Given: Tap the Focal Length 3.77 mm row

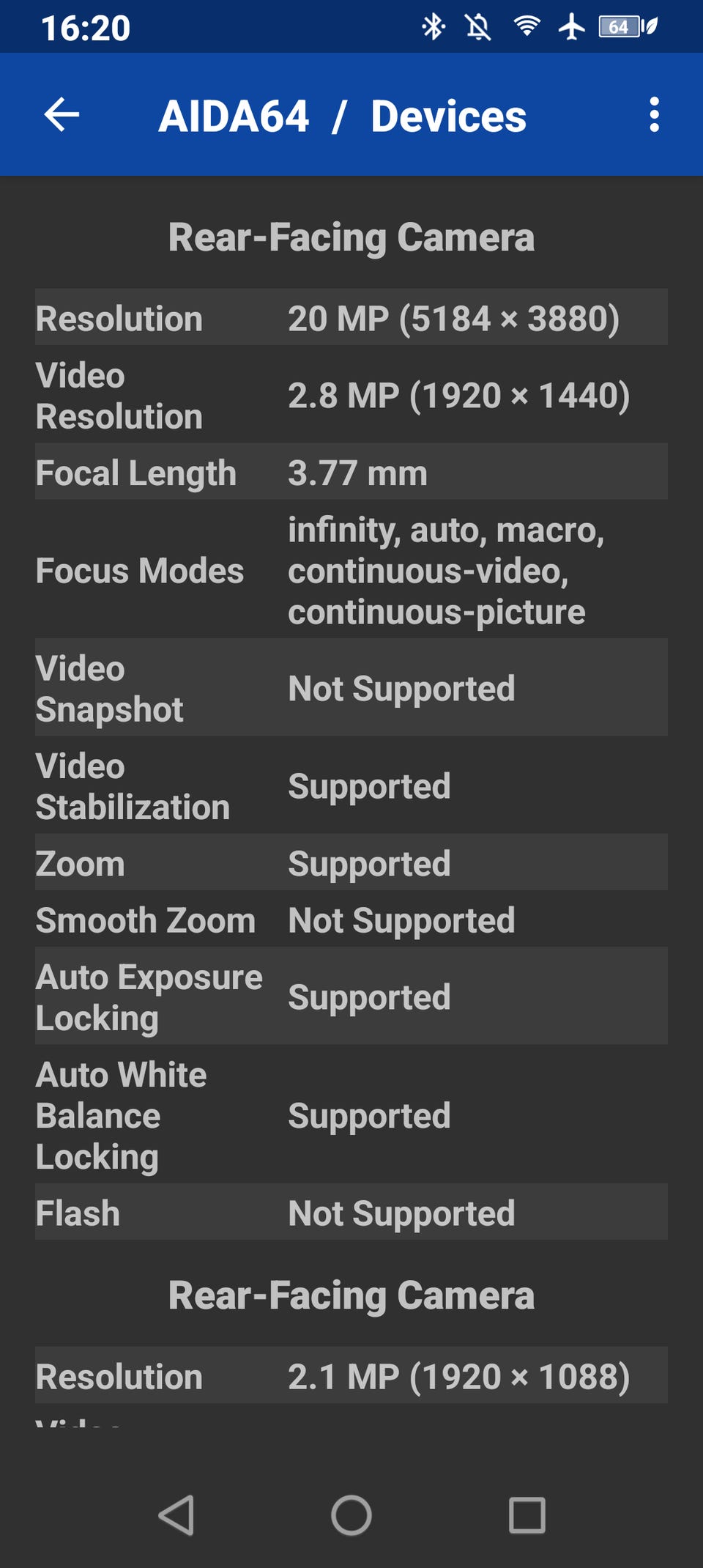Looking at the screenshot, I should [x=351, y=473].
